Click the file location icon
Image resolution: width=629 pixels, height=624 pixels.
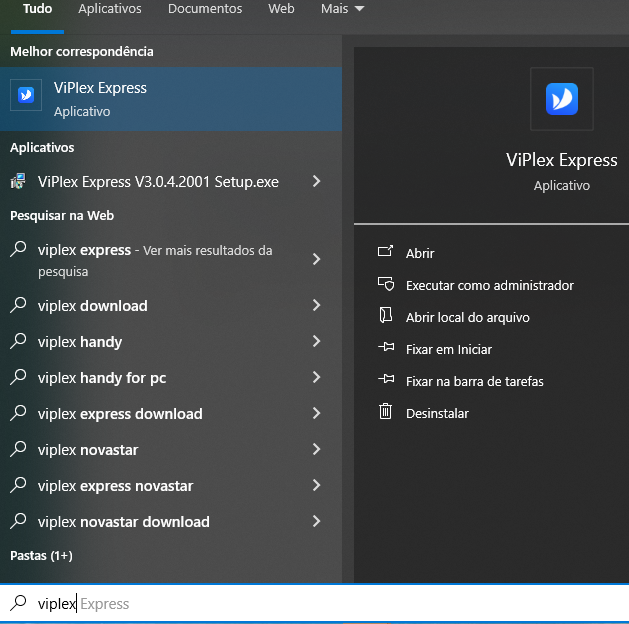pyautogui.click(x=386, y=316)
